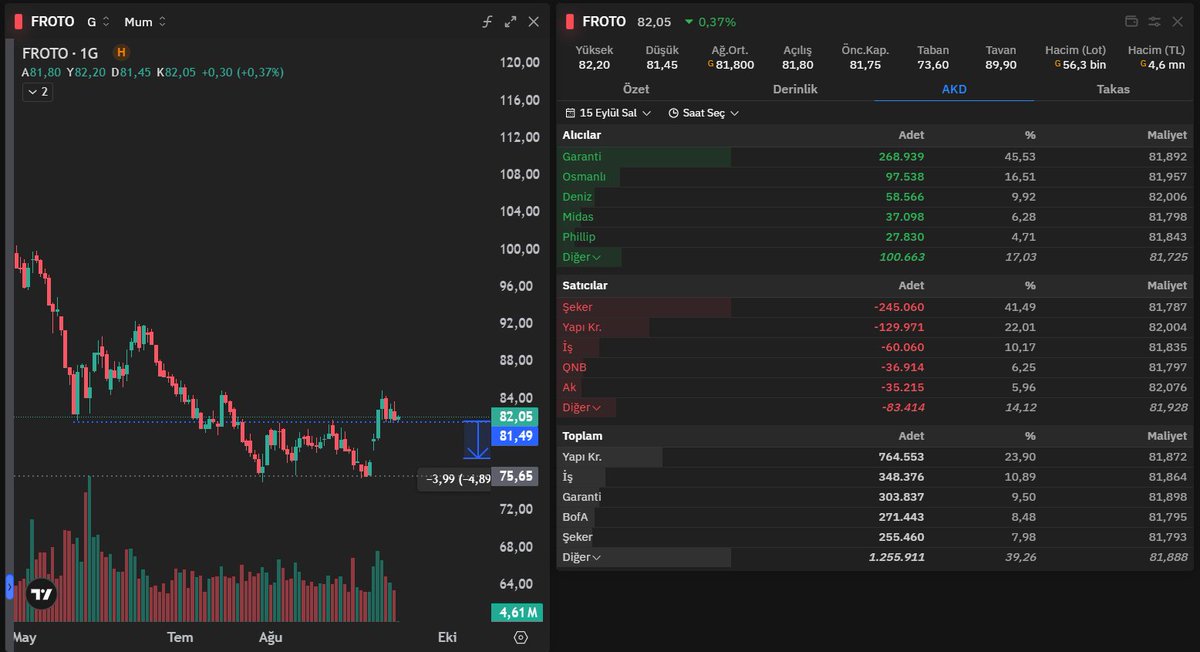Screen dimensions: 1200x652
Task: Click the blue measurement arrow on the chart
Action: (476, 440)
